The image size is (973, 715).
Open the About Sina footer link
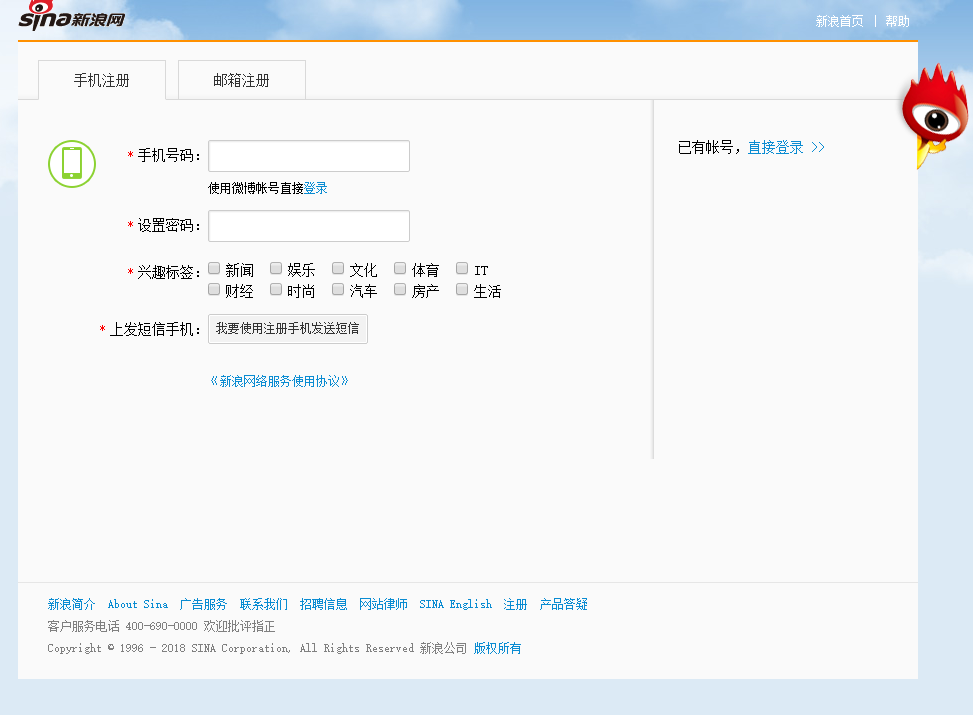138,604
